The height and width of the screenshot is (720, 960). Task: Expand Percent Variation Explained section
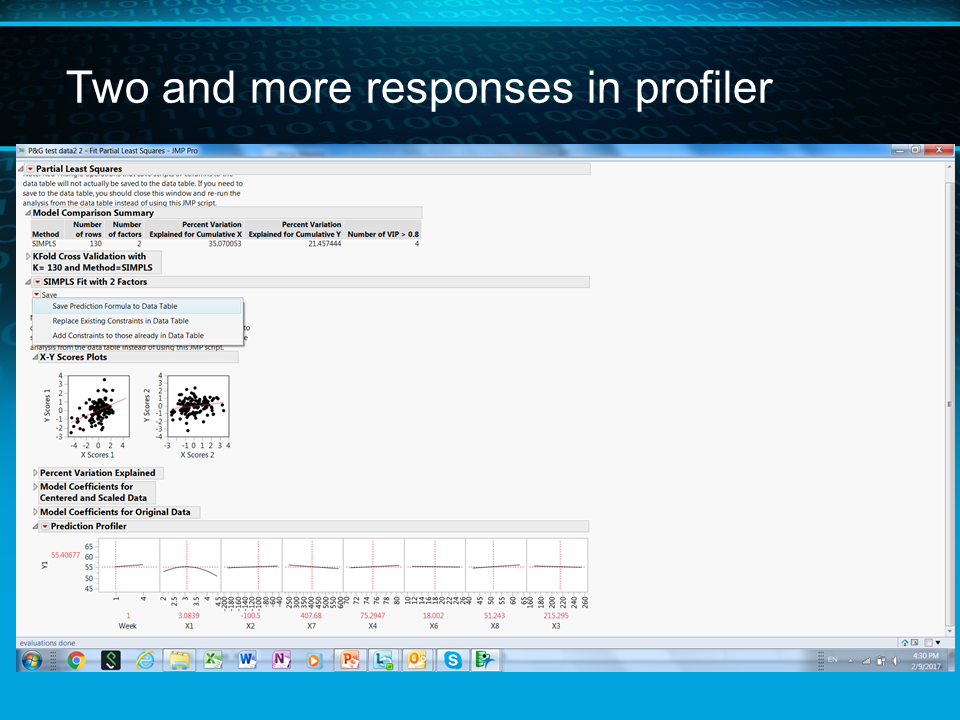coord(35,473)
